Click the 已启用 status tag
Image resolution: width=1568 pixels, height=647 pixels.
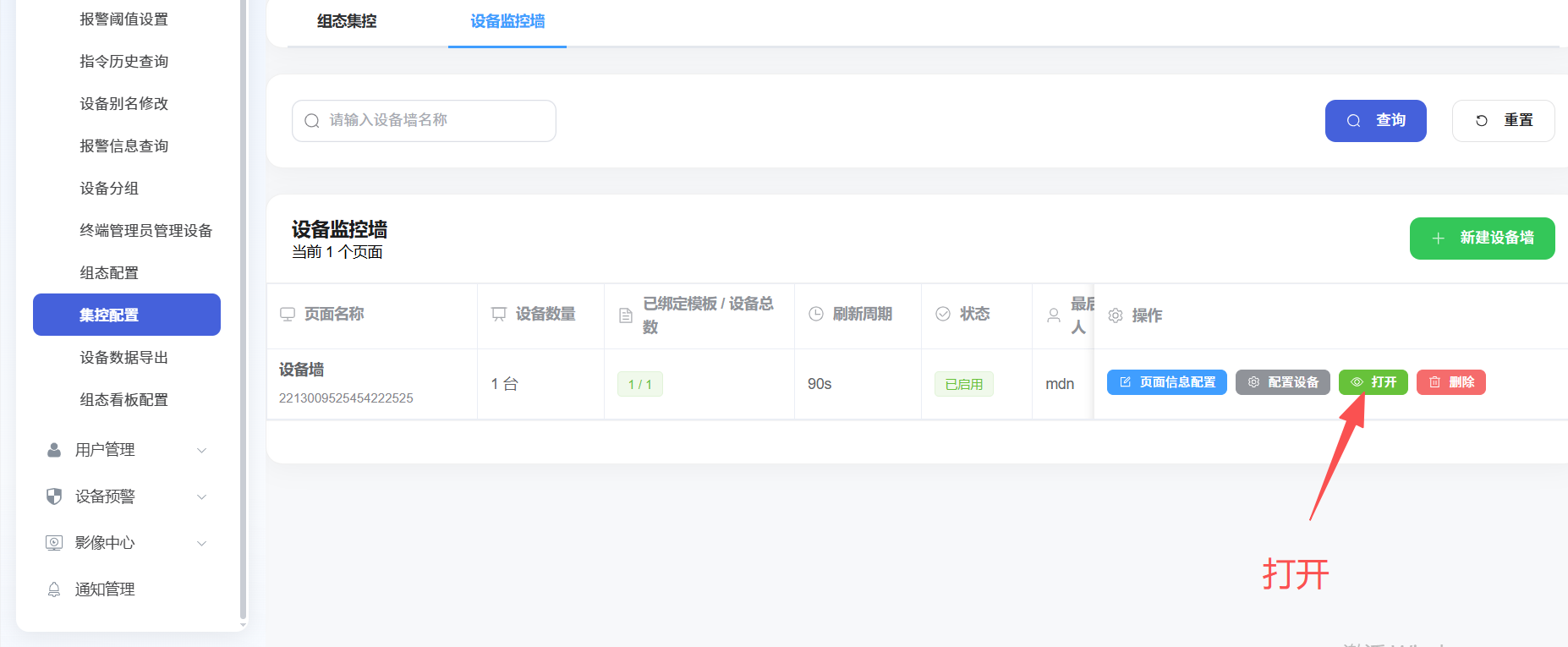[964, 384]
